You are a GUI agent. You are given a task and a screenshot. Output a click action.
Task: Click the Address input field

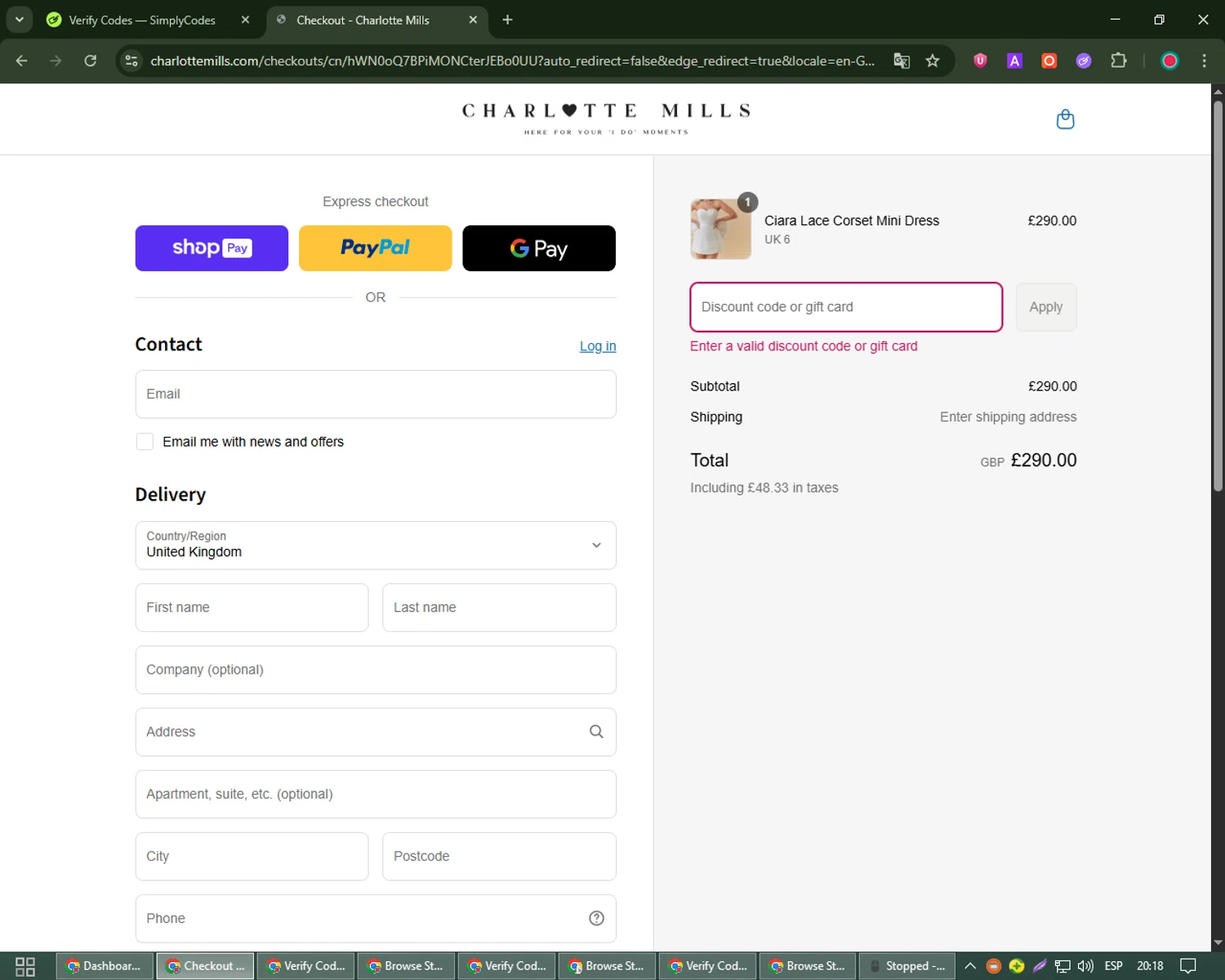[376, 732]
